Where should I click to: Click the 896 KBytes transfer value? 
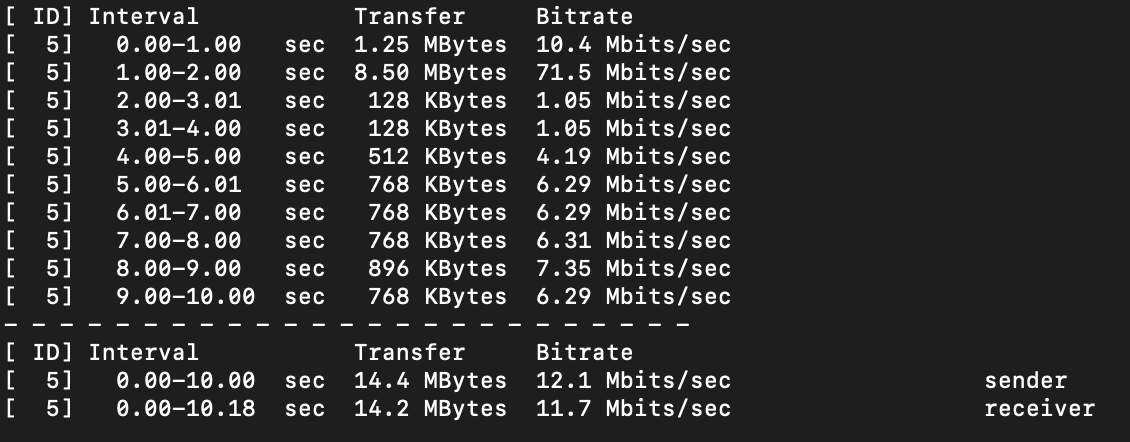437,268
